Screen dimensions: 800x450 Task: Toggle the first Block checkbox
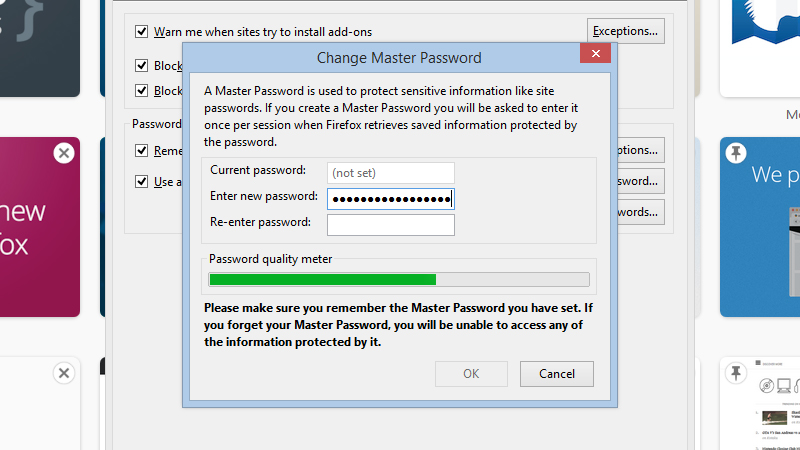pyautogui.click(x=141, y=65)
